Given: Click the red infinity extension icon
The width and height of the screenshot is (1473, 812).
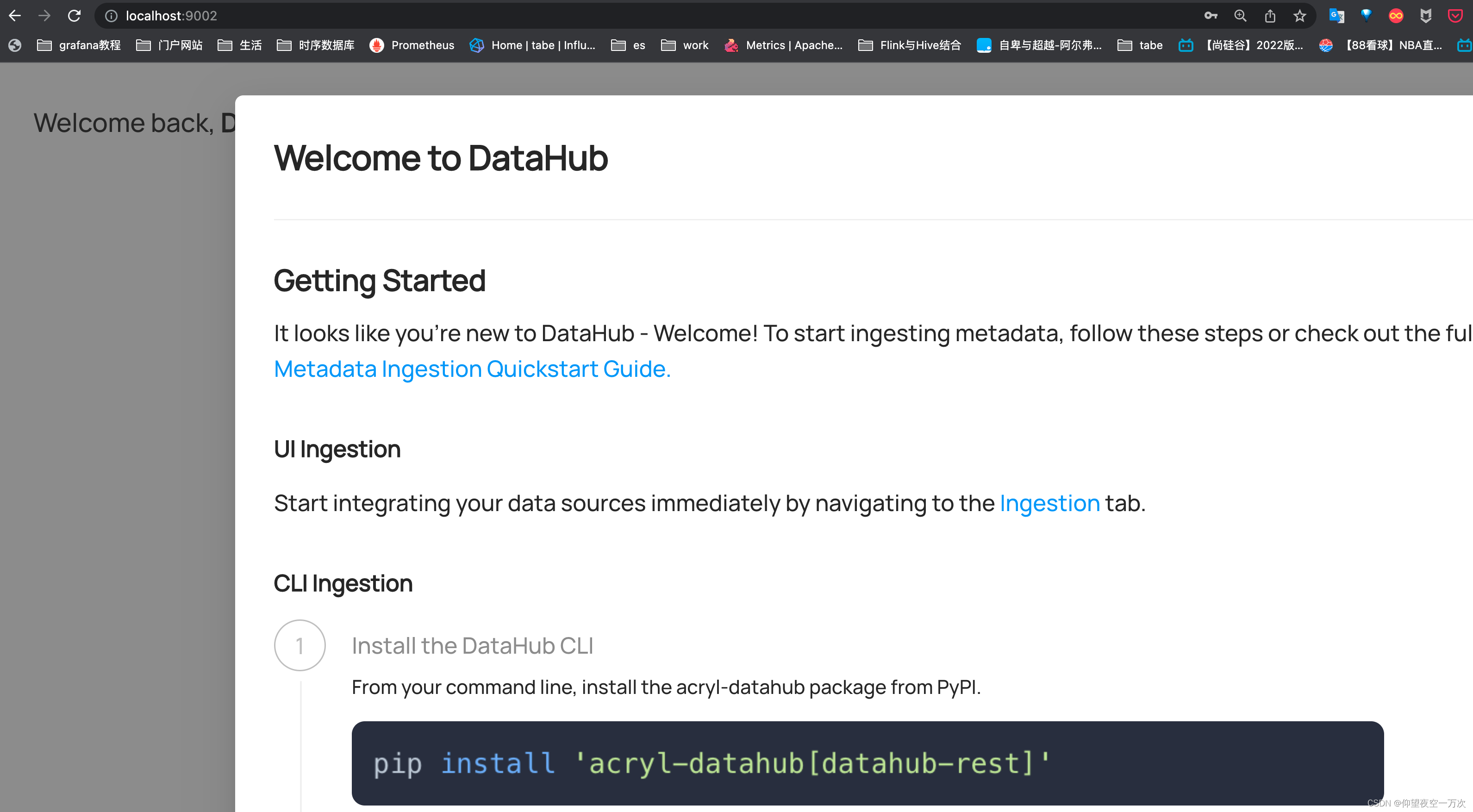Looking at the screenshot, I should [x=1396, y=15].
